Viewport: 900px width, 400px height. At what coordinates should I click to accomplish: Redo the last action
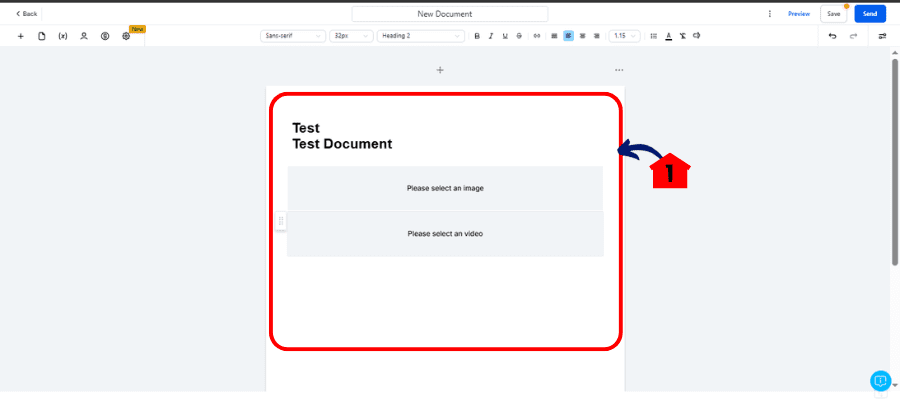pos(854,36)
